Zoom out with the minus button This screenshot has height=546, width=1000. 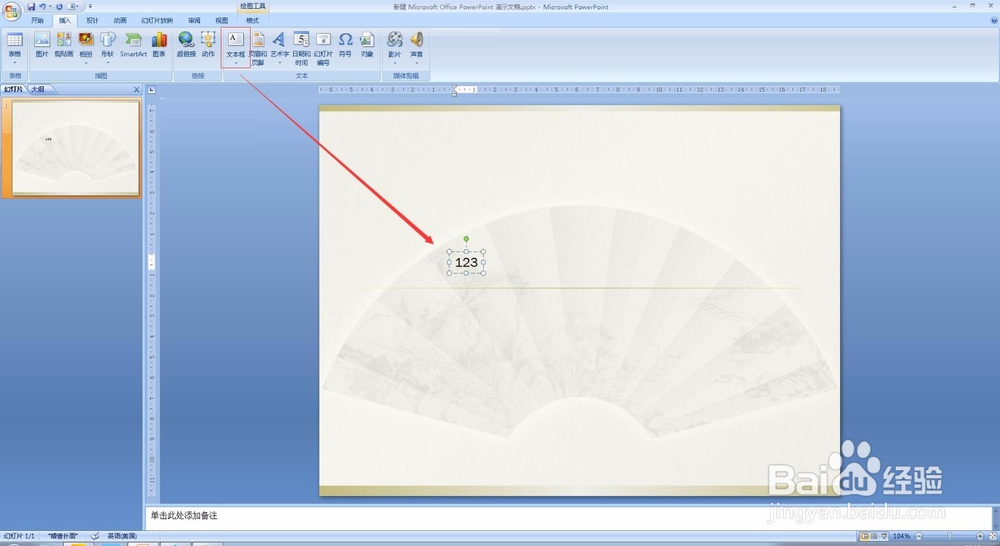(918, 536)
